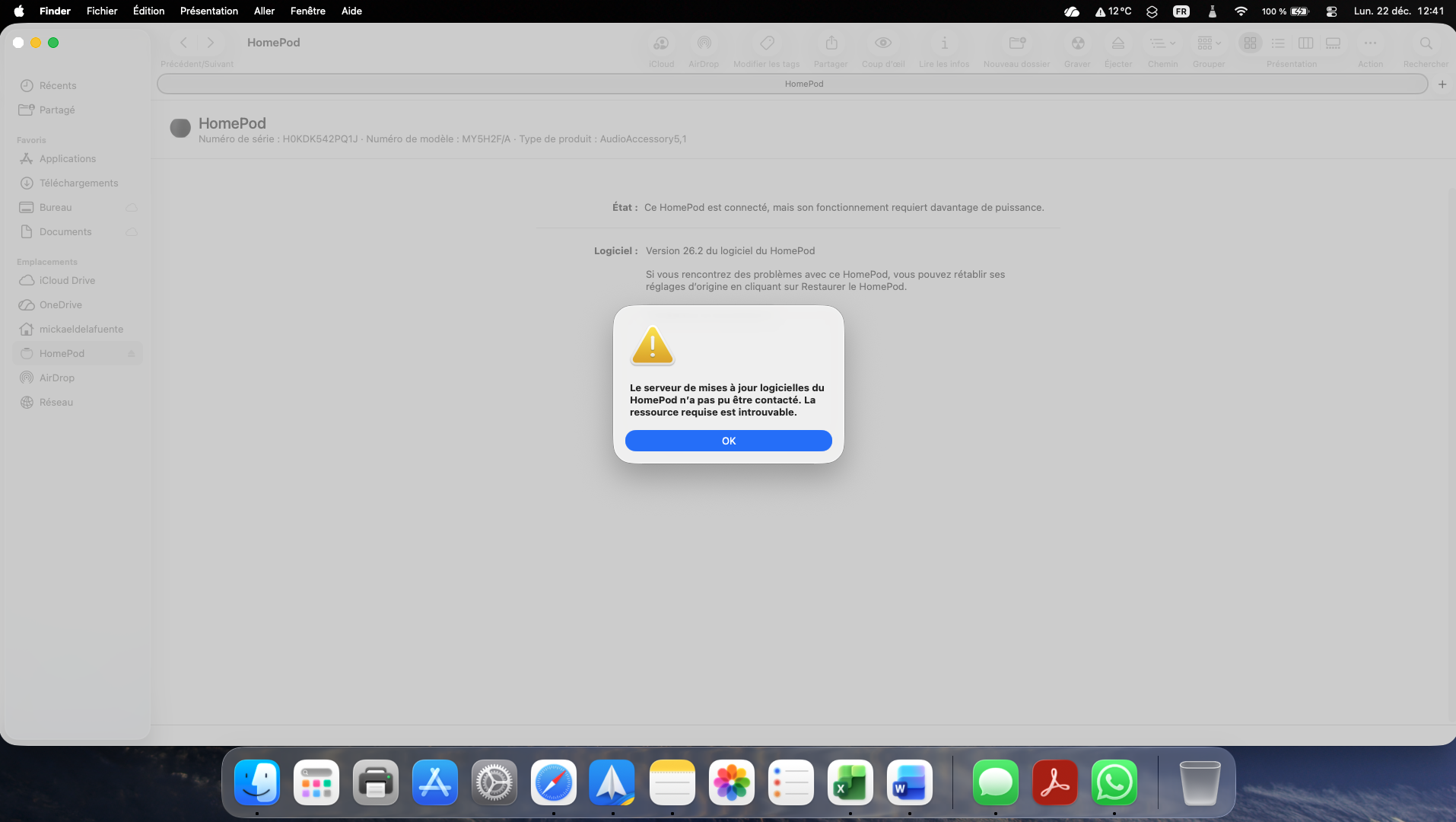Viewport: 1456px width, 822px height.
Task: Click the Modifier les tags icon
Action: 767,43
